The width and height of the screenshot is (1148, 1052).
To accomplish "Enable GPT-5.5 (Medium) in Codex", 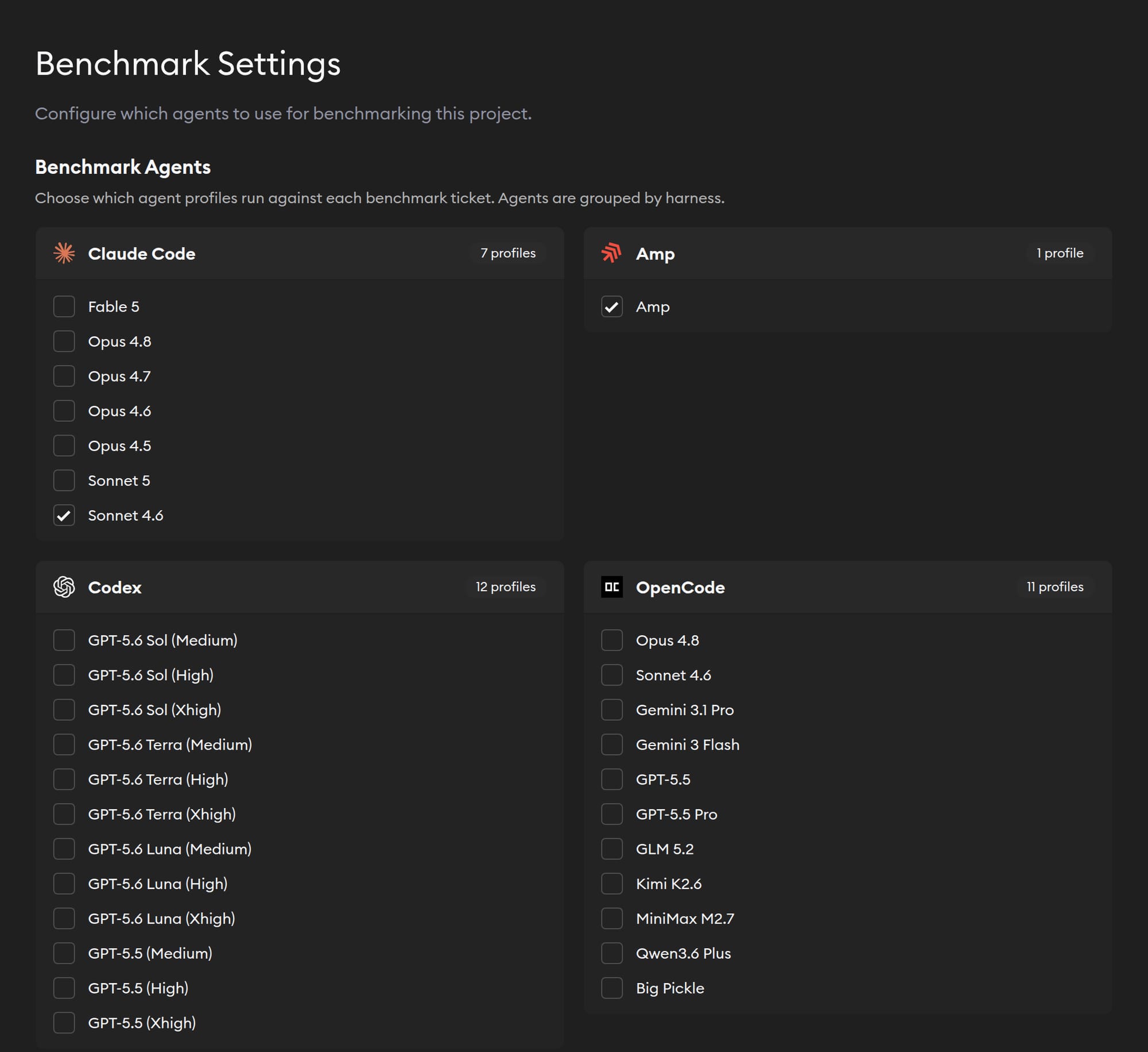I will pos(64,953).
